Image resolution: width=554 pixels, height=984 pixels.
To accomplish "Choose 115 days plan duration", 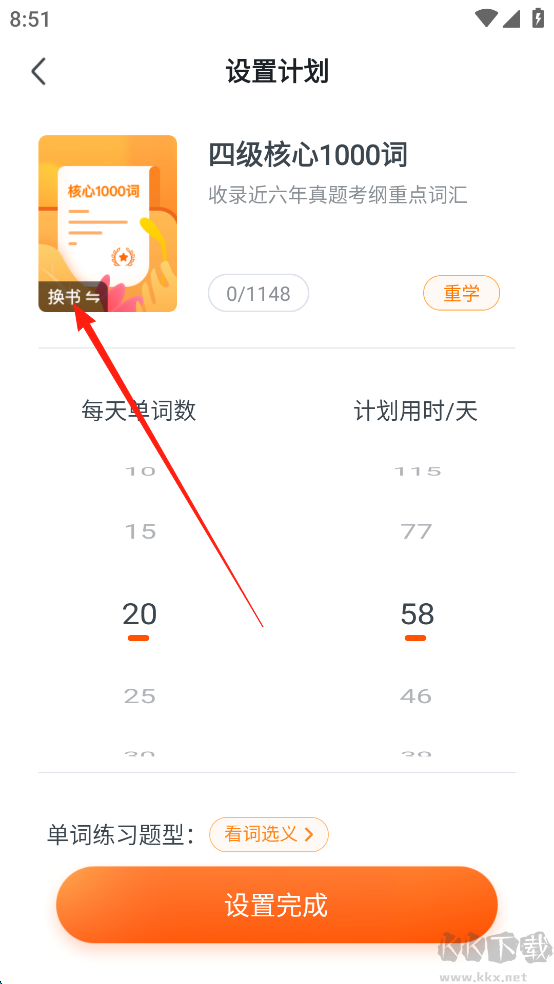I will click(x=417, y=471).
